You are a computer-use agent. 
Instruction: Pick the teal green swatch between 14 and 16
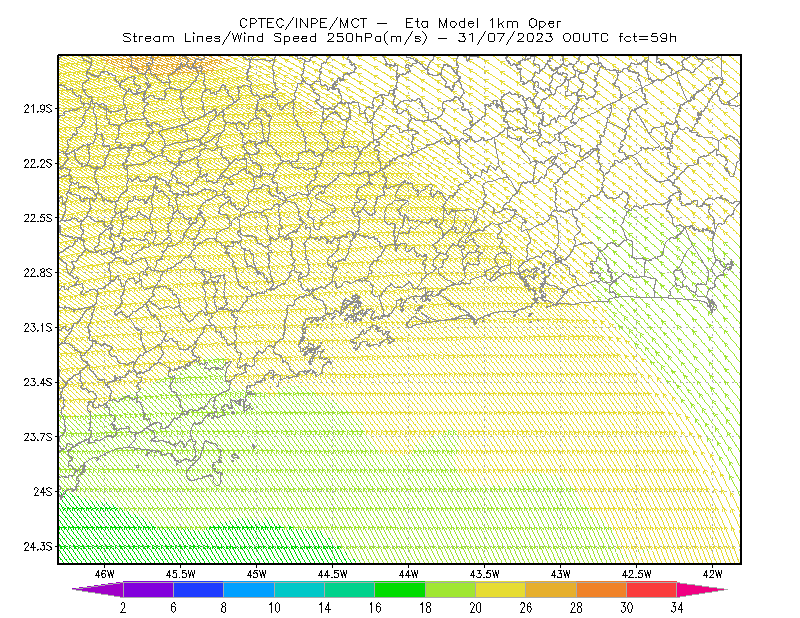(349, 589)
